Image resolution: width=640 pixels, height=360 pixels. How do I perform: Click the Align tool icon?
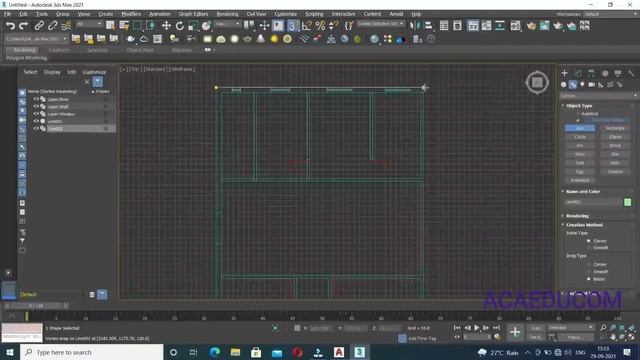[428, 26]
